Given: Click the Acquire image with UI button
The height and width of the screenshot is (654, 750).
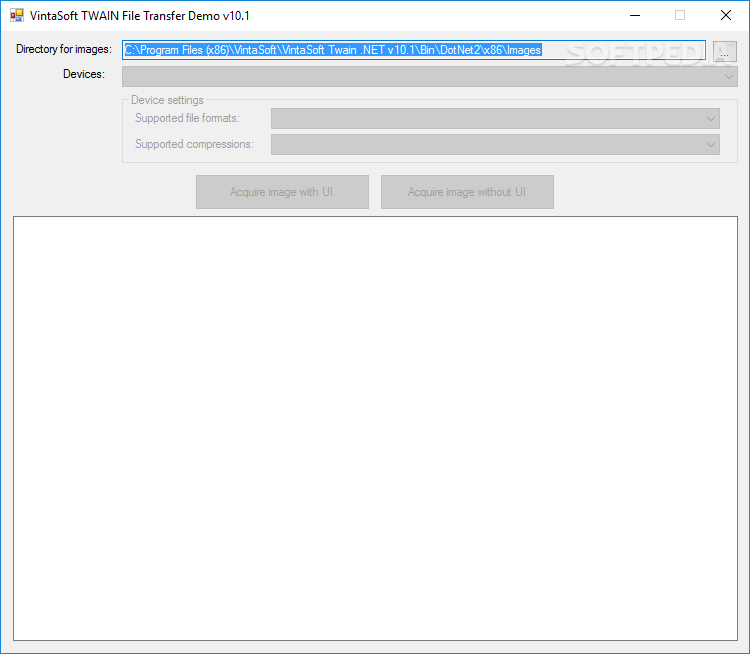Looking at the screenshot, I should pos(282,192).
